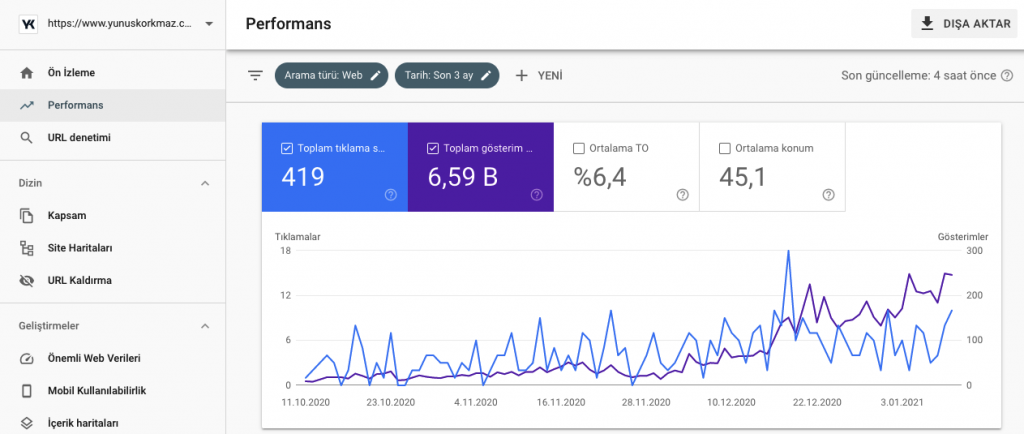Uncheck the Toplam tıklama checkbox

coord(287,149)
